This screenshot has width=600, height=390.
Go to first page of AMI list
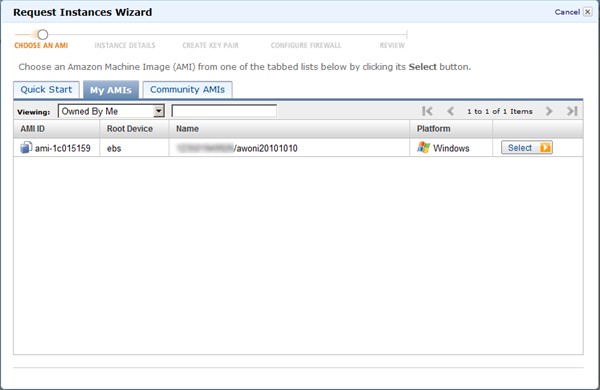427,111
